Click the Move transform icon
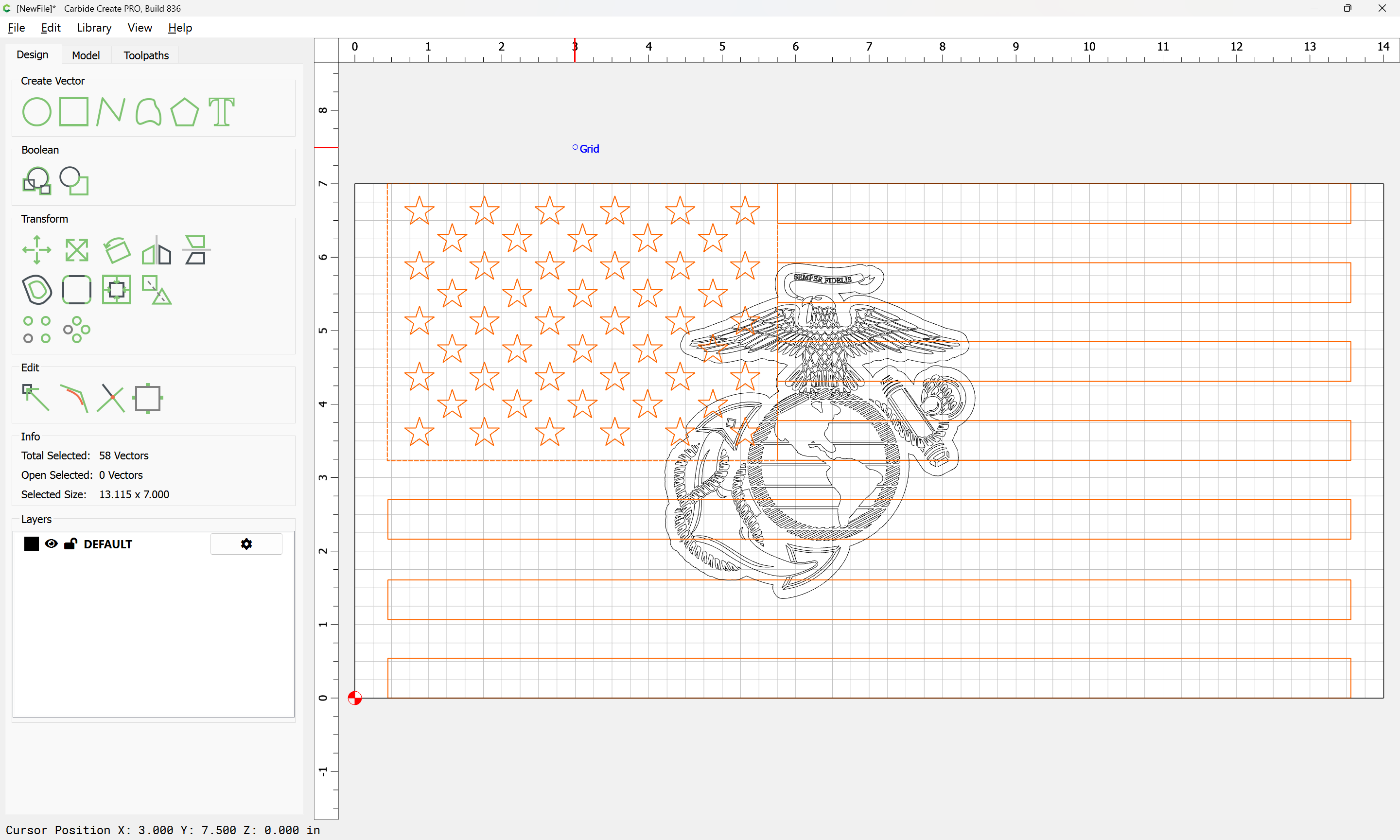Viewport: 1400px width, 840px height. click(x=37, y=250)
